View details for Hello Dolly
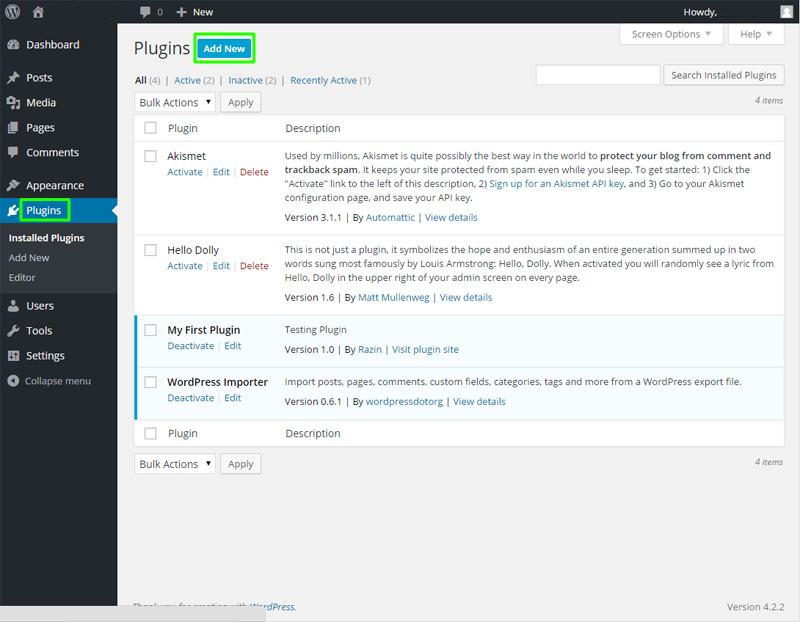This screenshot has height=622, width=800. pyautogui.click(x=466, y=297)
